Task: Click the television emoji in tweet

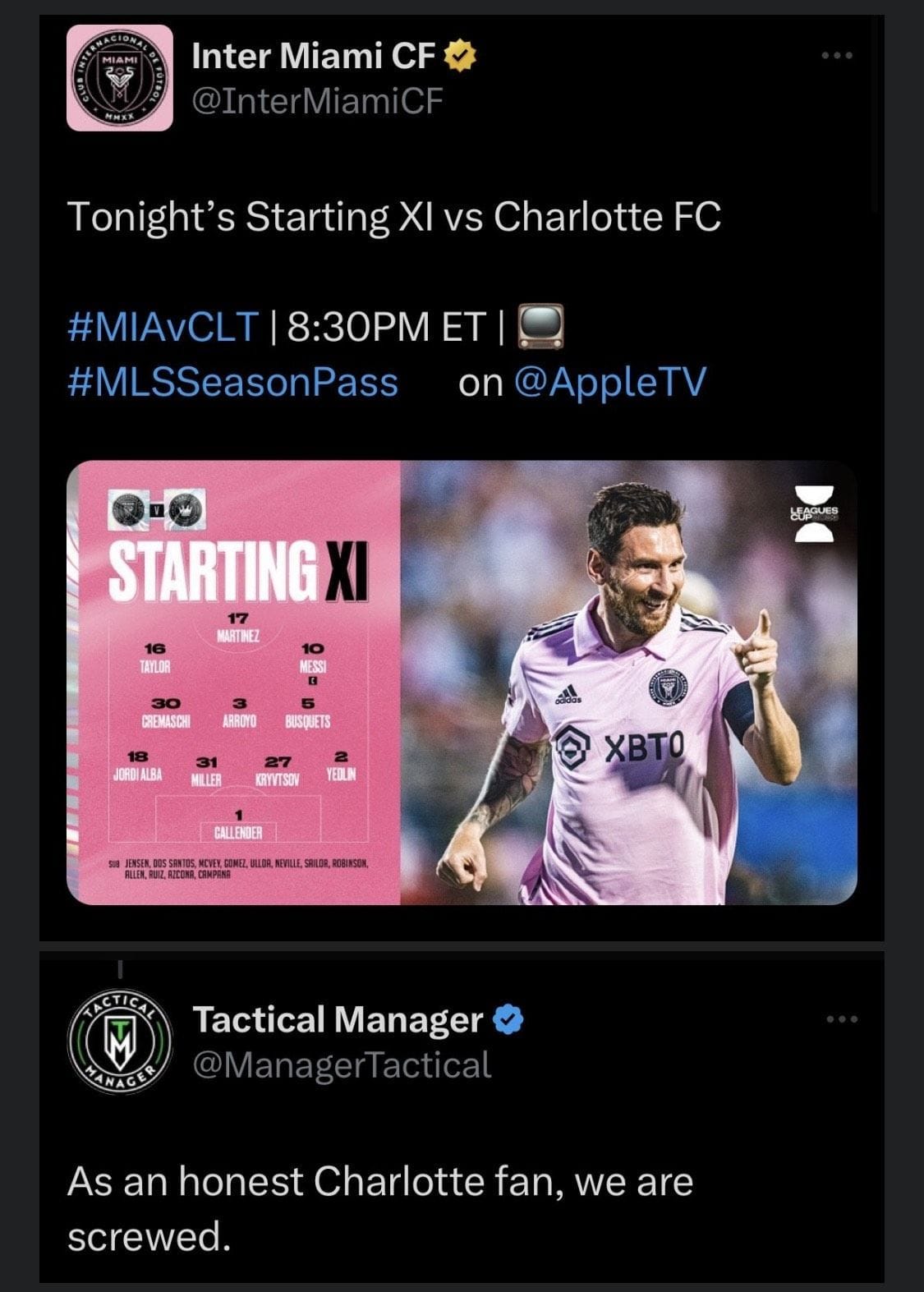Action: 540,325
